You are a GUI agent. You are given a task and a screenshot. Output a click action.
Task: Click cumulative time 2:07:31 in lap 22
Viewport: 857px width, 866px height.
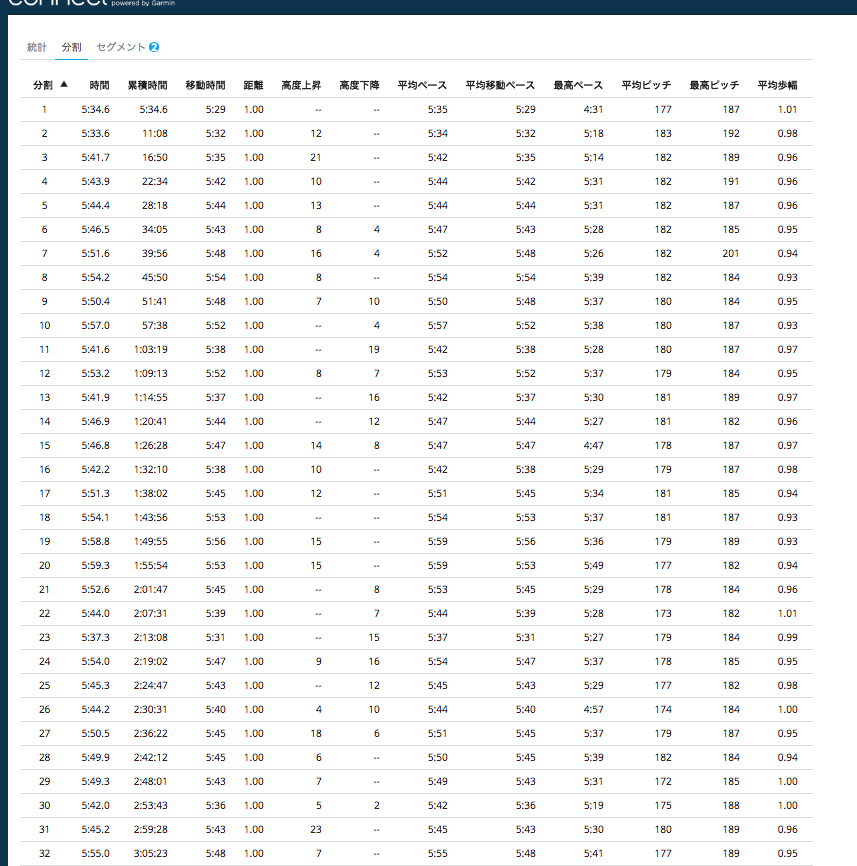click(151, 614)
